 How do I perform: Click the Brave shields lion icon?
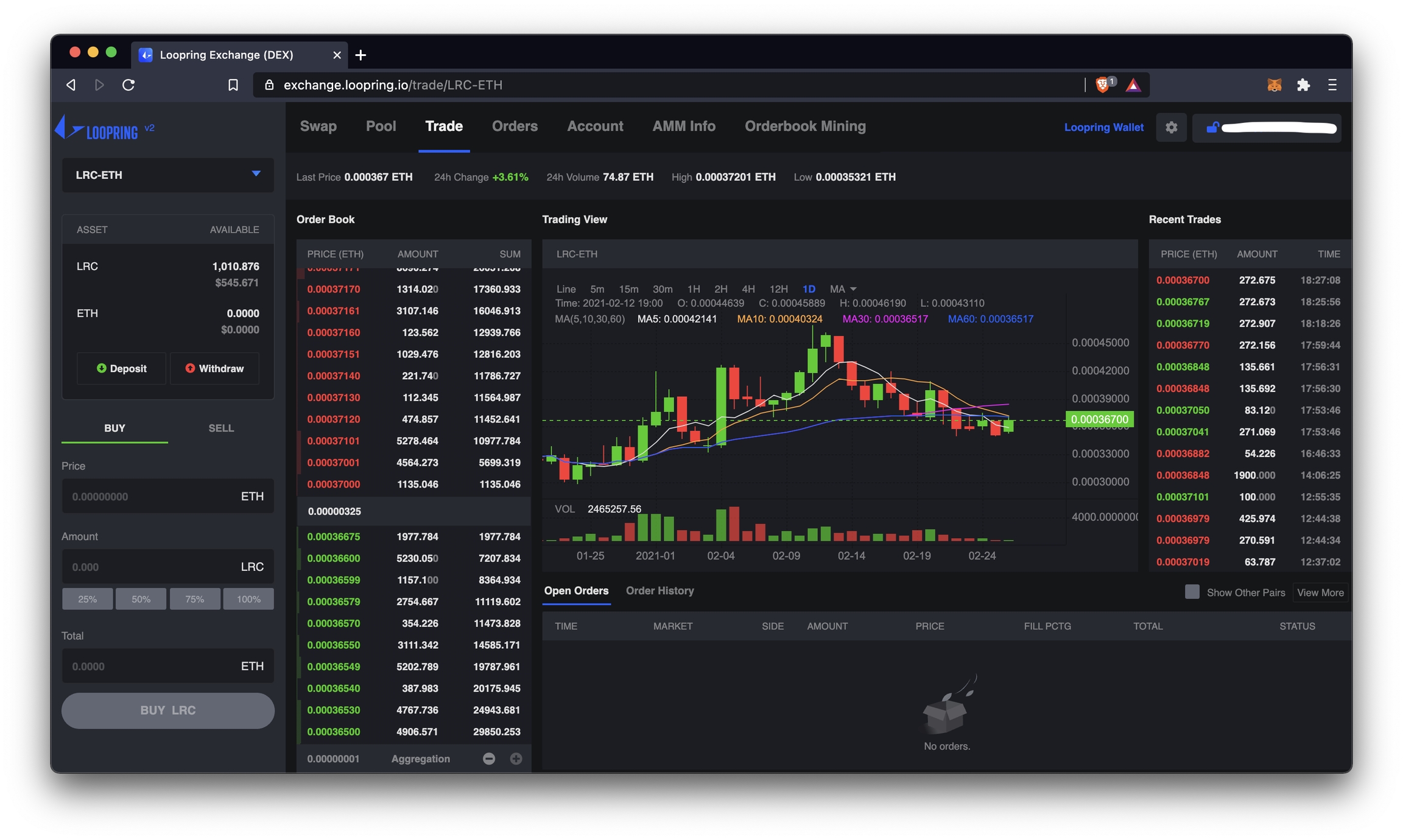(1103, 85)
